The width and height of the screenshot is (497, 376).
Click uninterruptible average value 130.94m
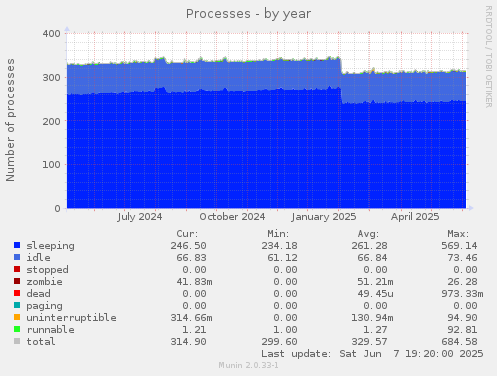[x=372, y=318]
